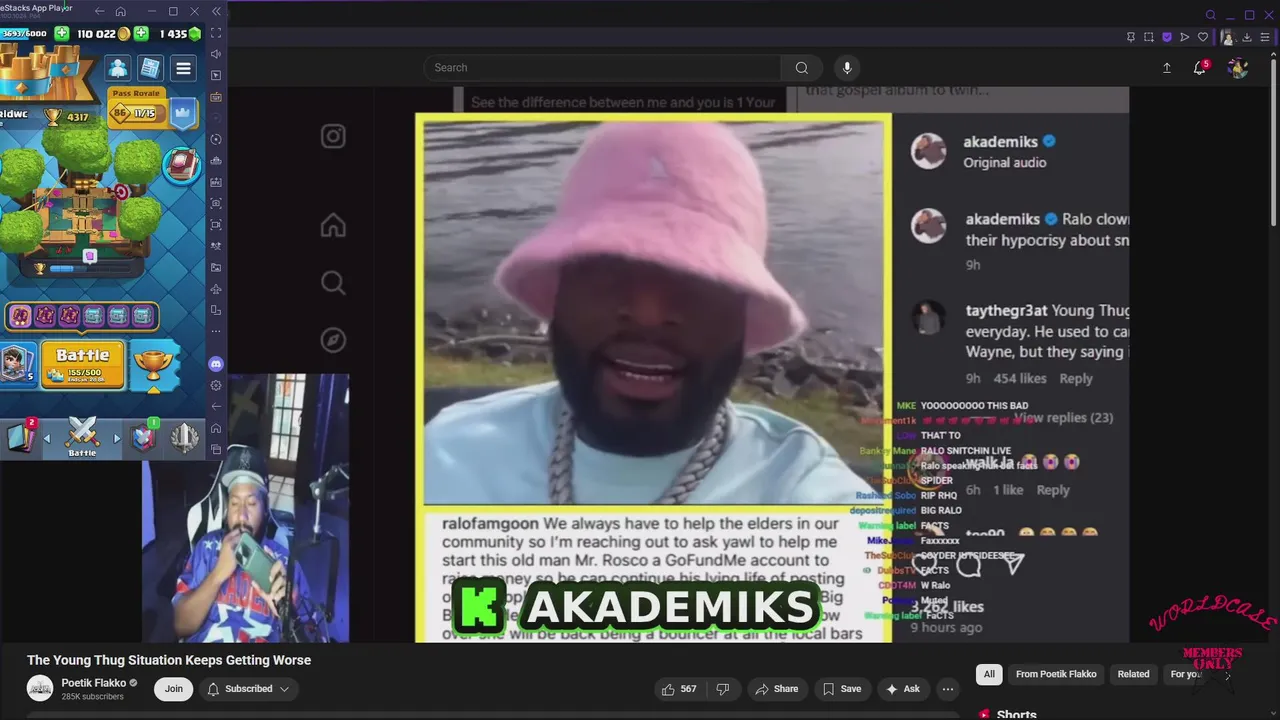Click BlueStacks fullscreen icon in side toolbar

click(216, 33)
